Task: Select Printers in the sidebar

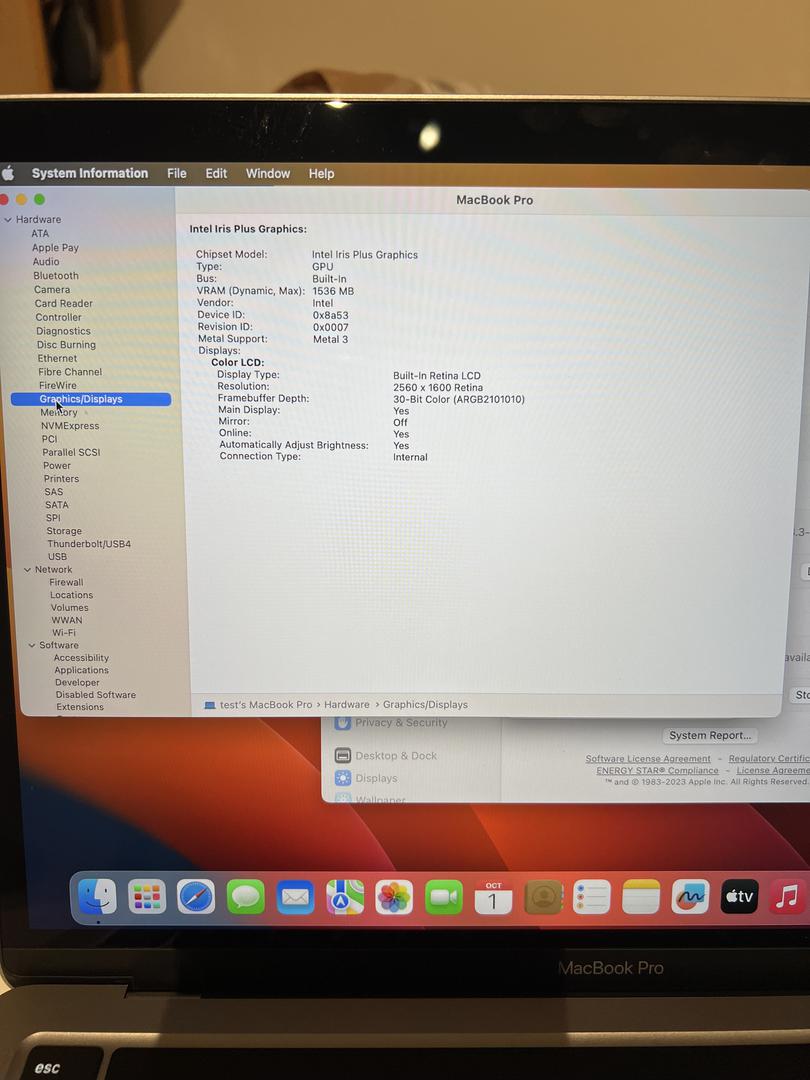Action: (x=61, y=479)
